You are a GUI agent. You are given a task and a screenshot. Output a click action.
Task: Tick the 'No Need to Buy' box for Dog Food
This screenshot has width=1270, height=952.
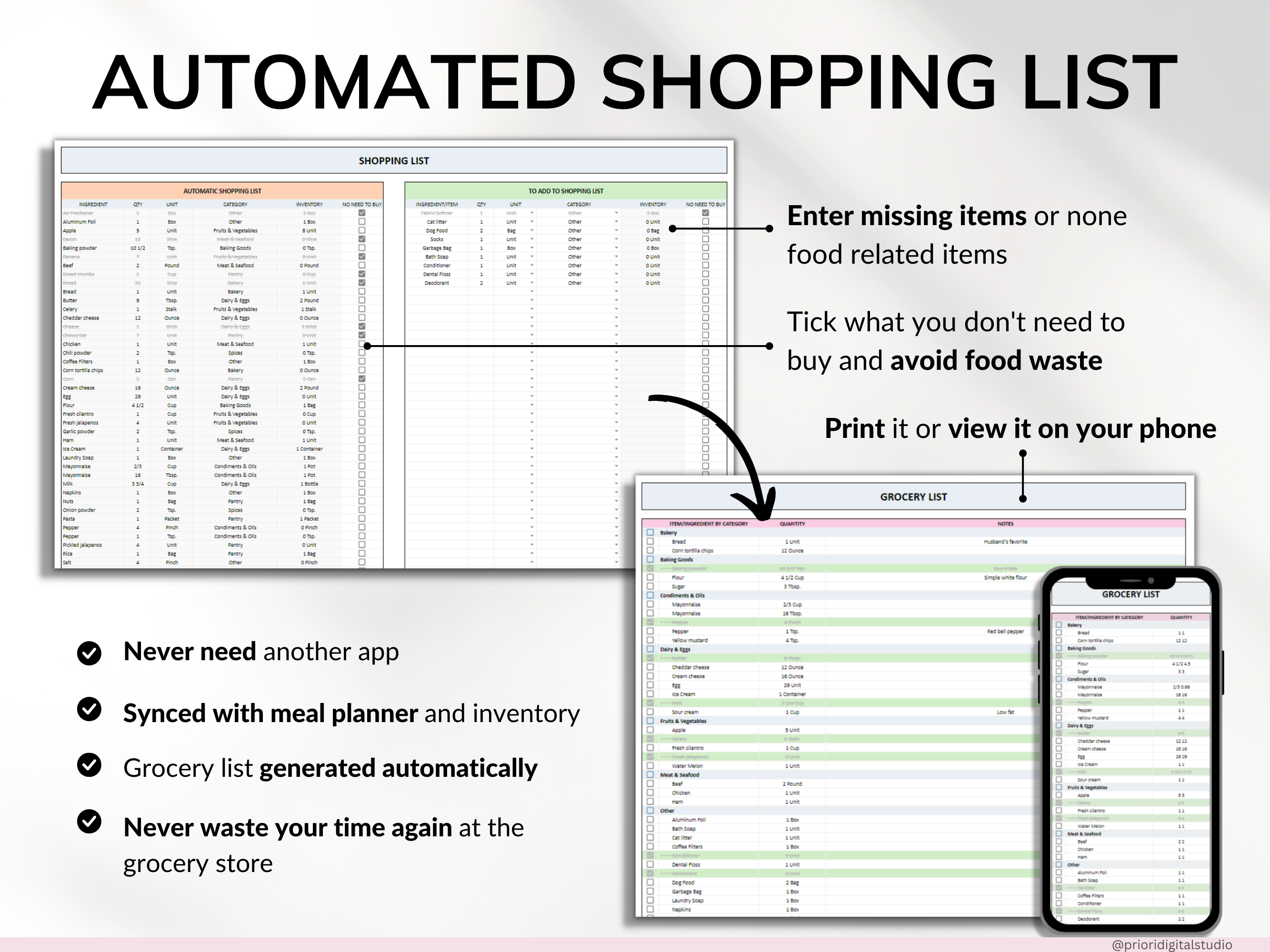pyautogui.click(x=706, y=231)
